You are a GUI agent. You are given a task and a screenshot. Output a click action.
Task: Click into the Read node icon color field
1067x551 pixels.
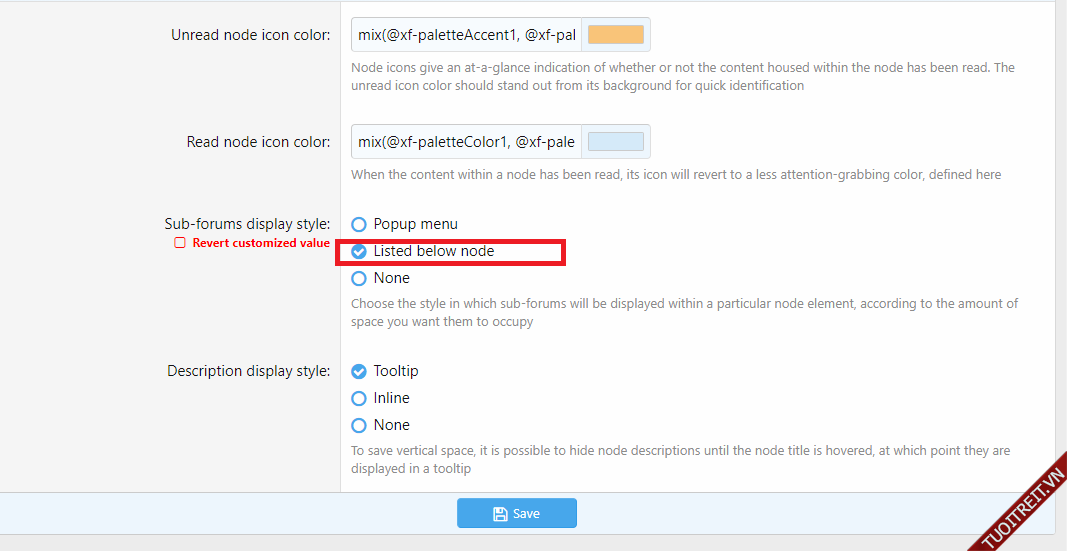coord(466,142)
